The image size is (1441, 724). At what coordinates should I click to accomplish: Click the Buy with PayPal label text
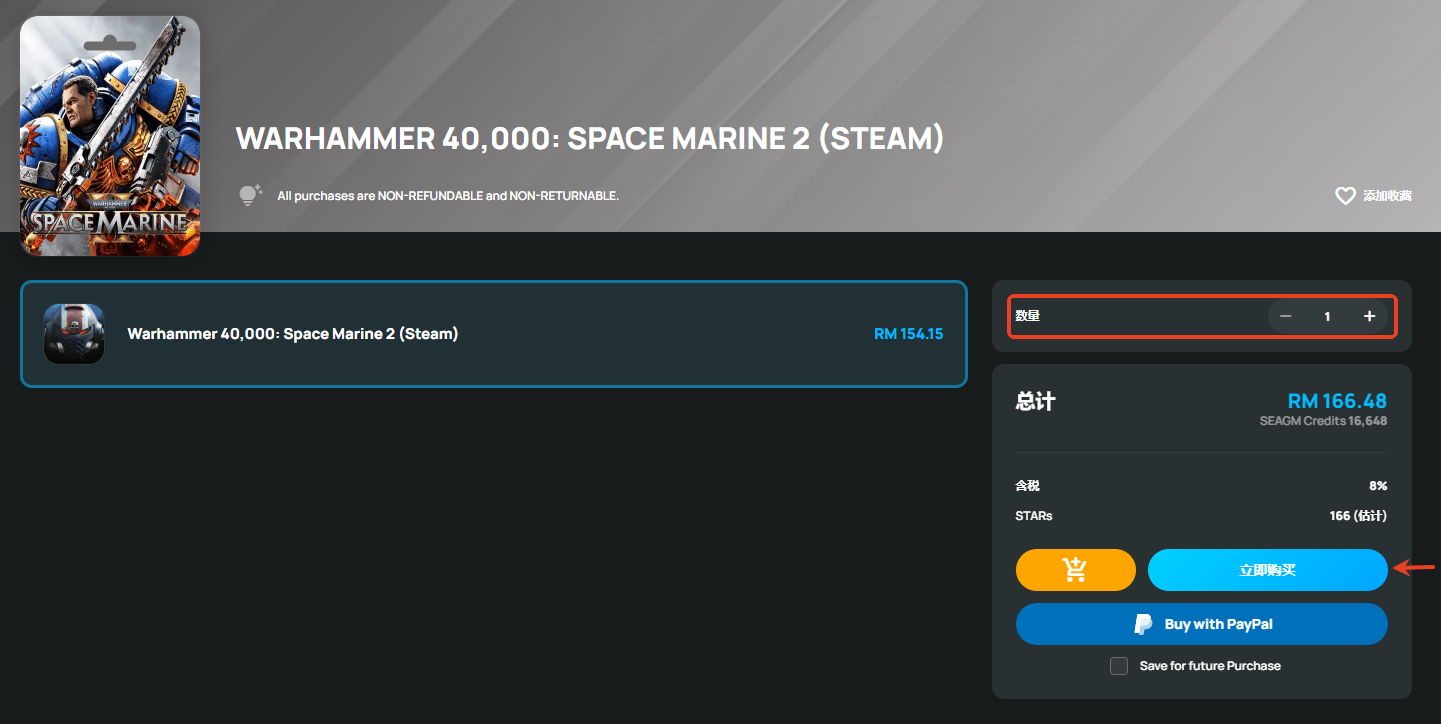(x=1218, y=624)
